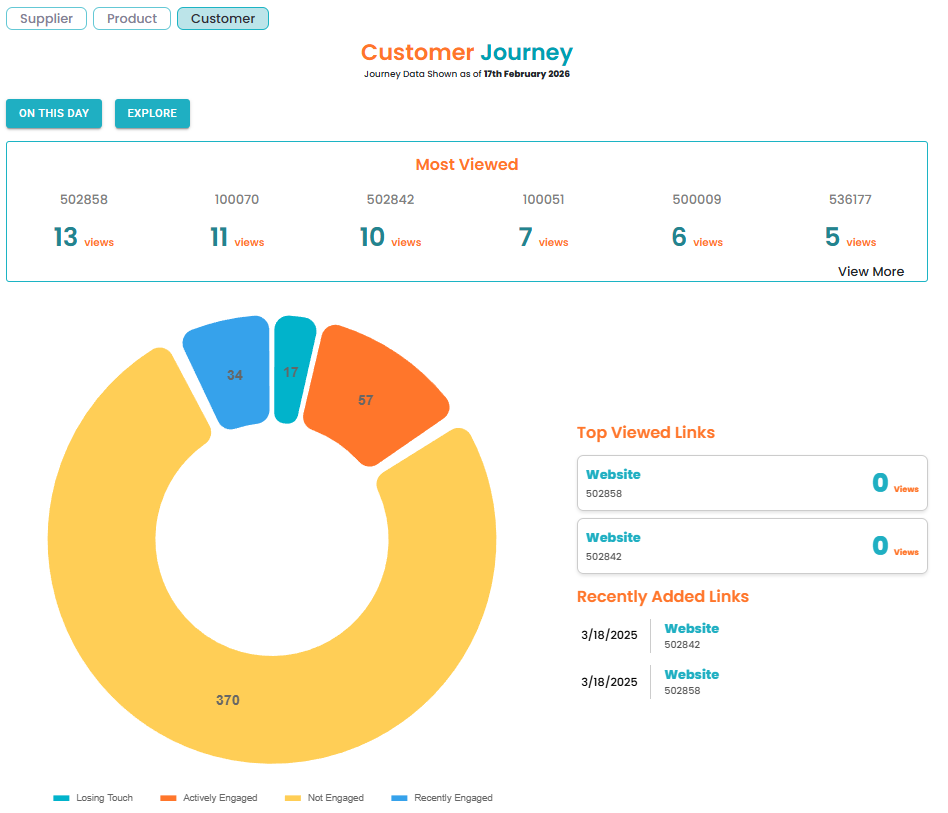Open customer 500009 with 6 views

(x=697, y=200)
